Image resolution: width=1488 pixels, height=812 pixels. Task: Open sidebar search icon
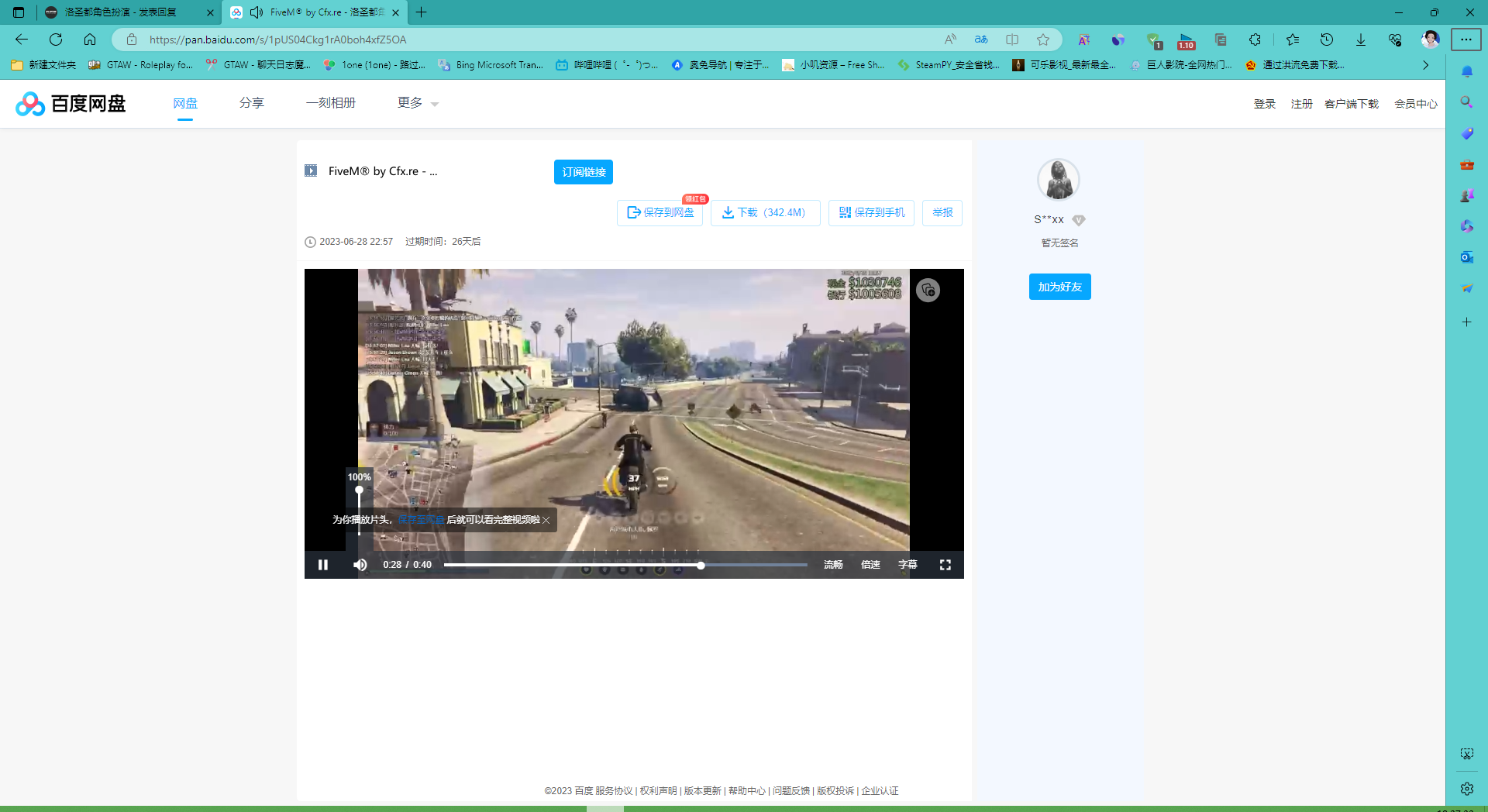1467,102
